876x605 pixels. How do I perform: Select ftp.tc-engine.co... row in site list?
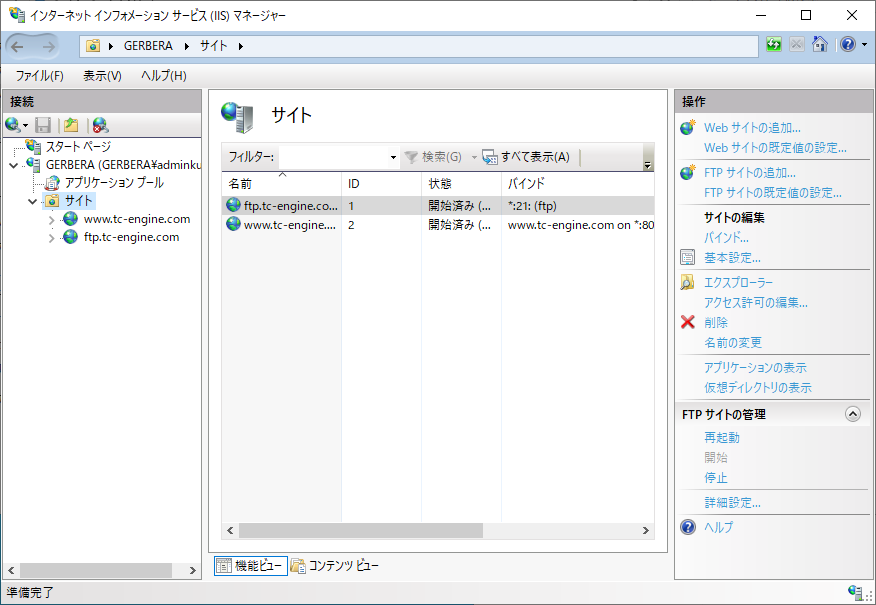pyautogui.click(x=438, y=206)
